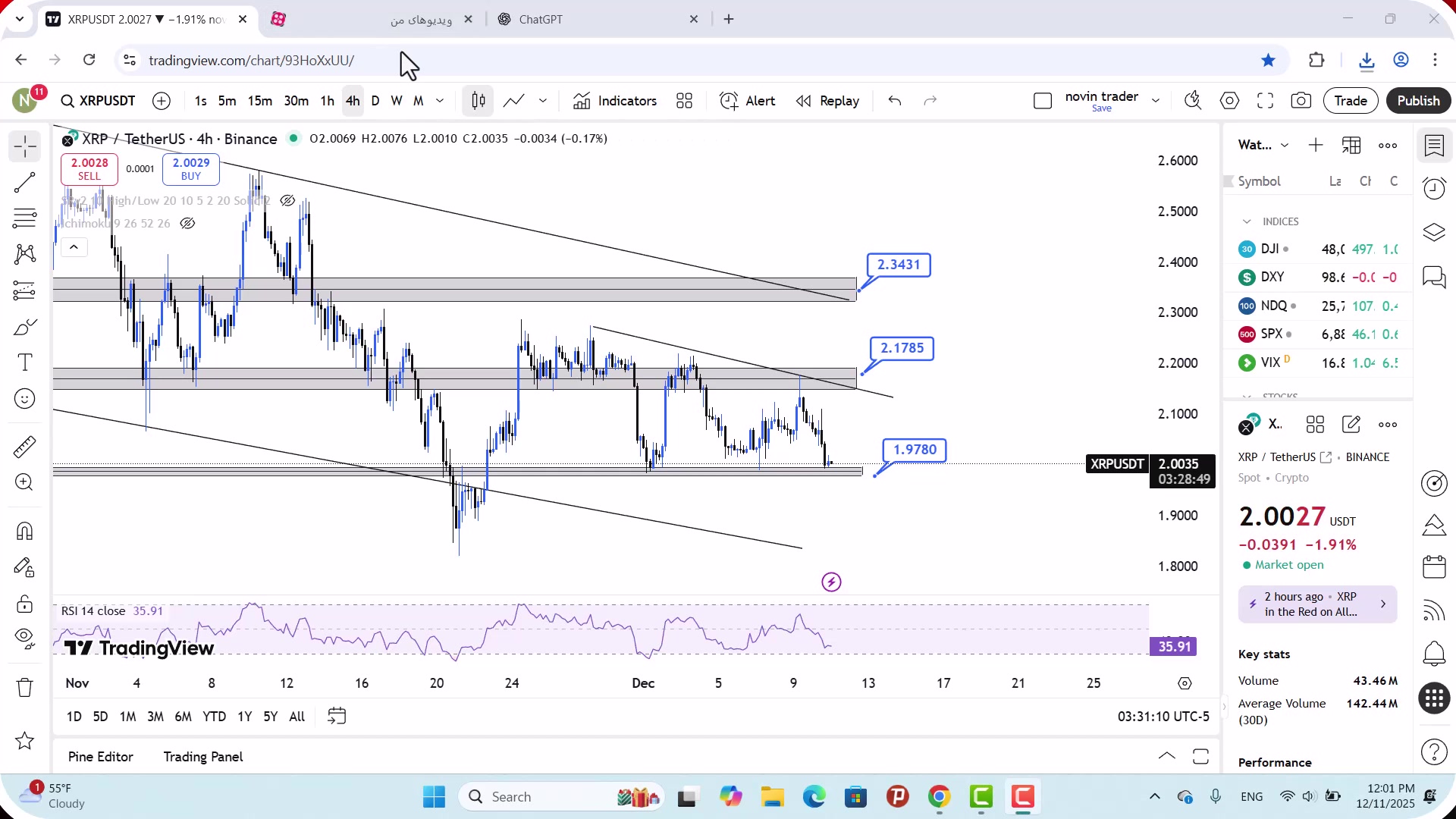Open watchlist advanced view icon

click(x=1351, y=145)
